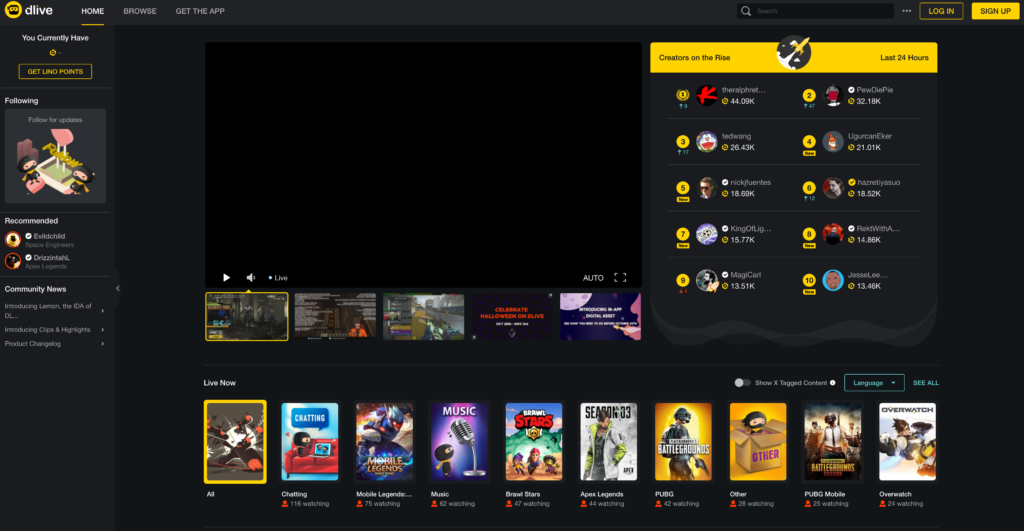Image resolution: width=1024 pixels, height=531 pixels.
Task: Select the third stream thumbnail
Action: click(x=423, y=316)
